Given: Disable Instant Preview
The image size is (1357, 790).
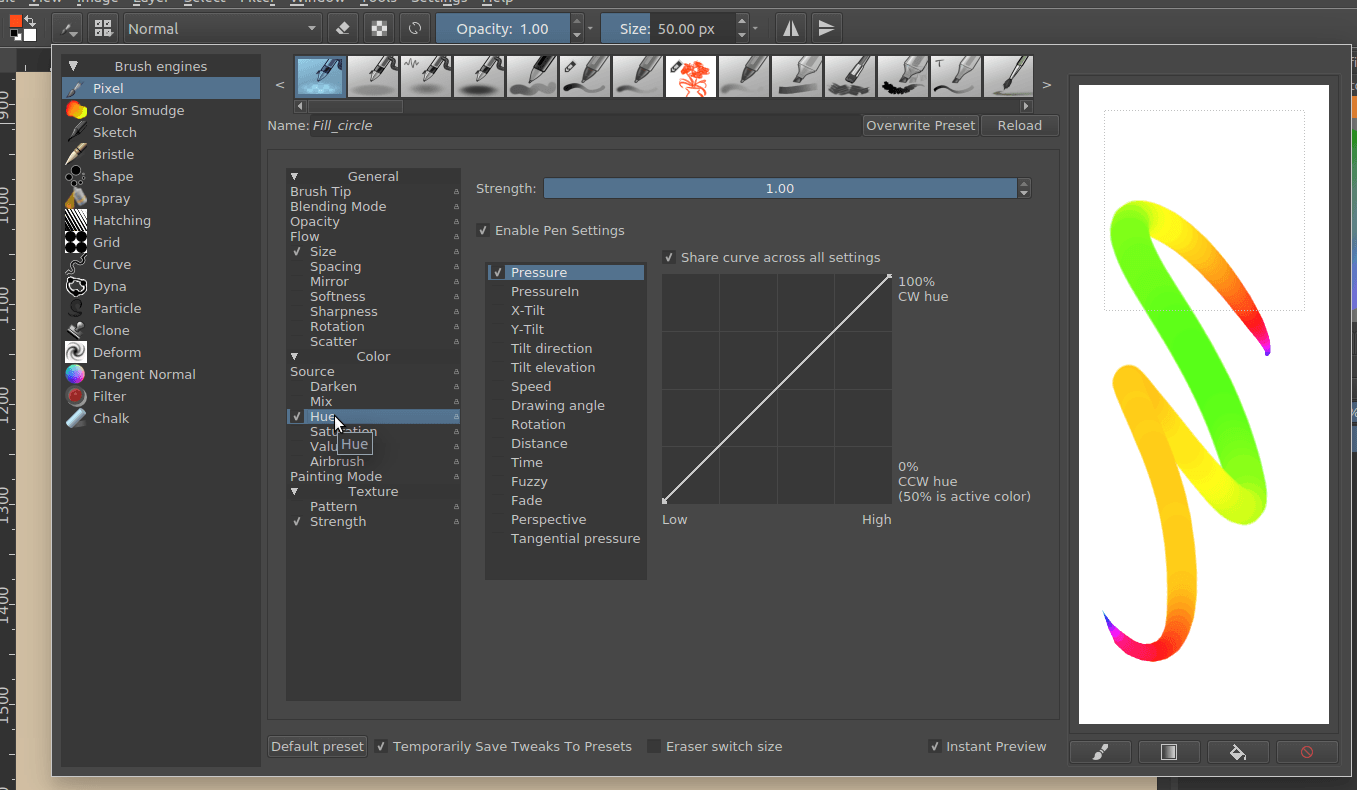Looking at the screenshot, I should tap(935, 746).
